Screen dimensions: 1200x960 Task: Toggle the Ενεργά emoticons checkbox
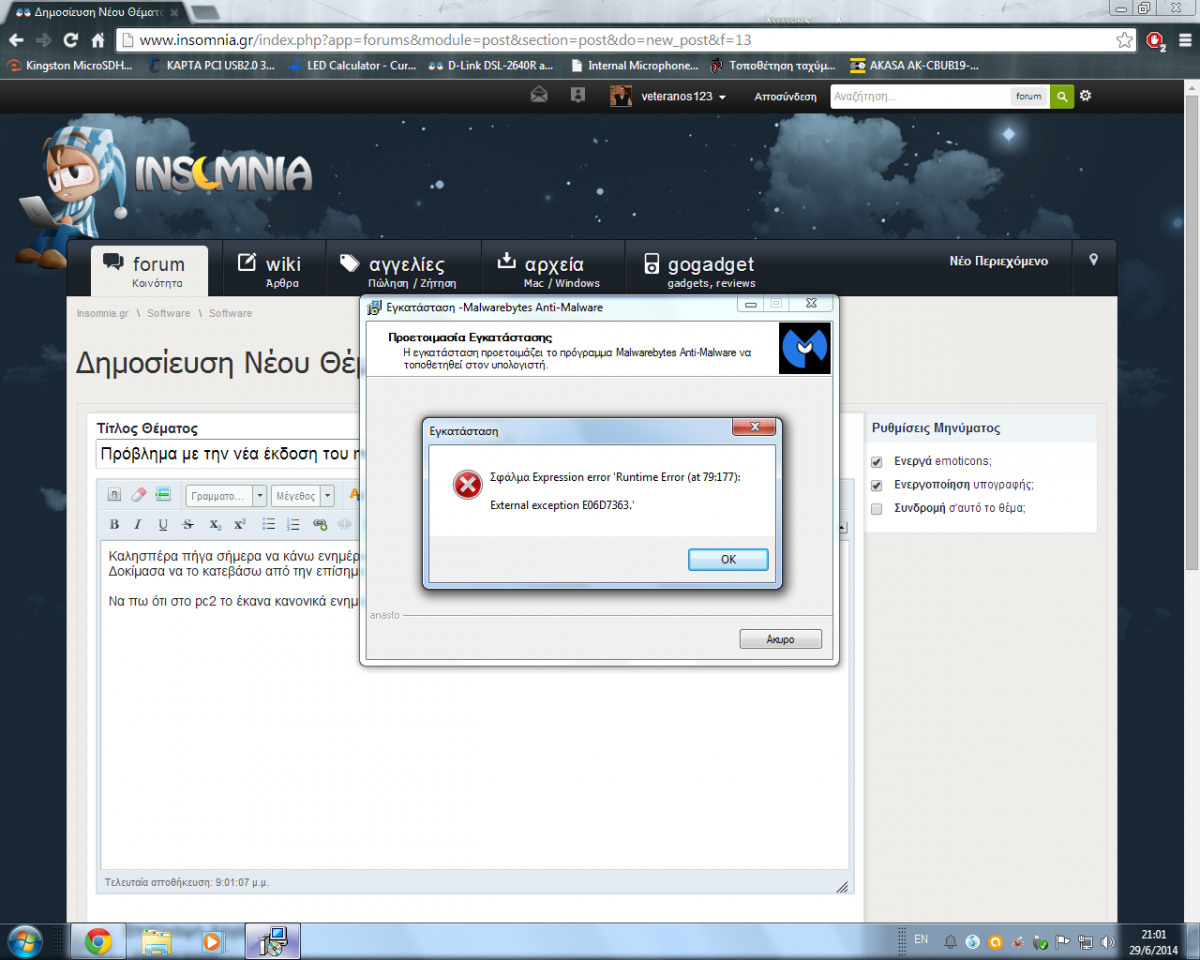click(877, 461)
